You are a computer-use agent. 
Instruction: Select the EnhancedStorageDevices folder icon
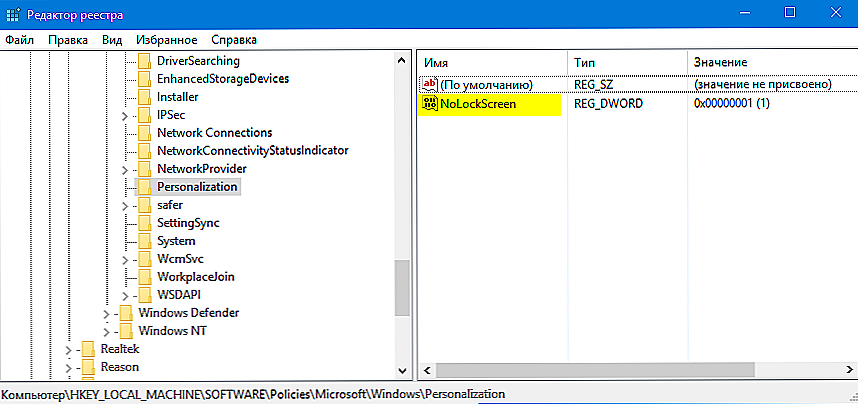tap(144, 79)
